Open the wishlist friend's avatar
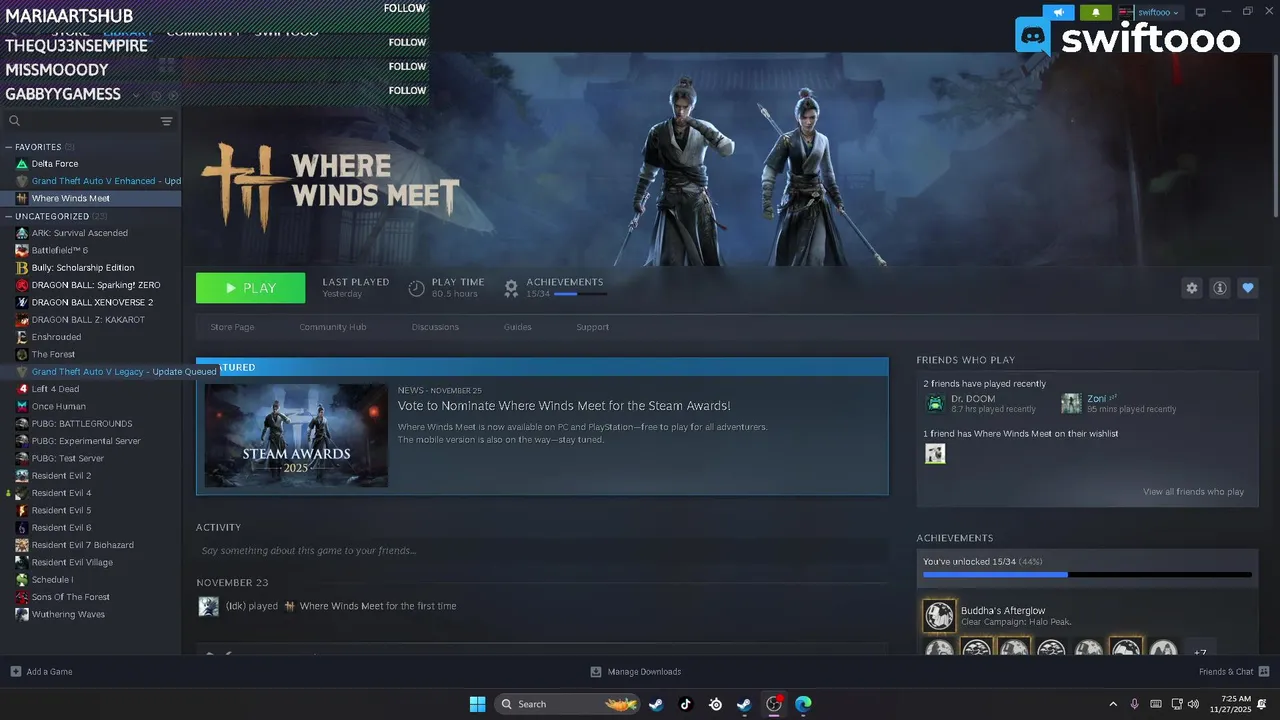The width and height of the screenshot is (1280, 720). point(935,454)
